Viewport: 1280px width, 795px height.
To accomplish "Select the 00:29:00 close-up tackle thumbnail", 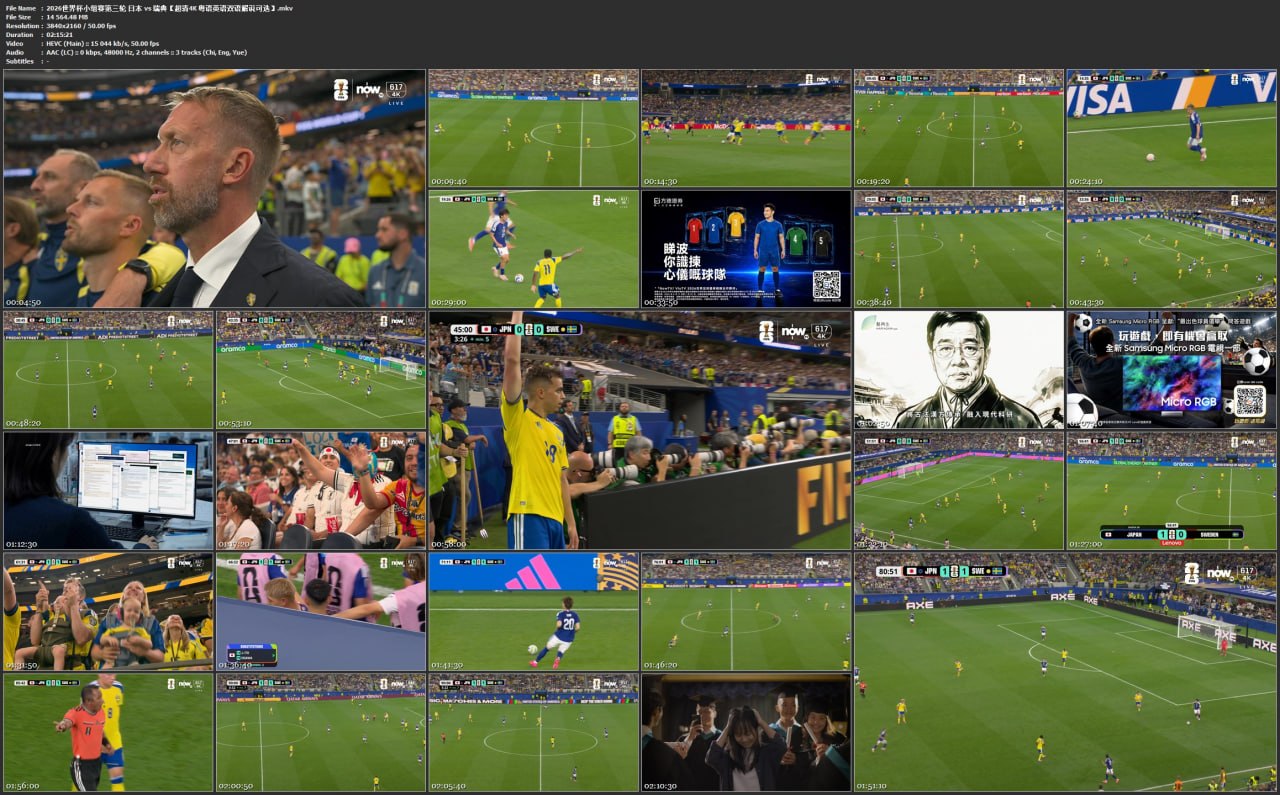I will 533,249.
